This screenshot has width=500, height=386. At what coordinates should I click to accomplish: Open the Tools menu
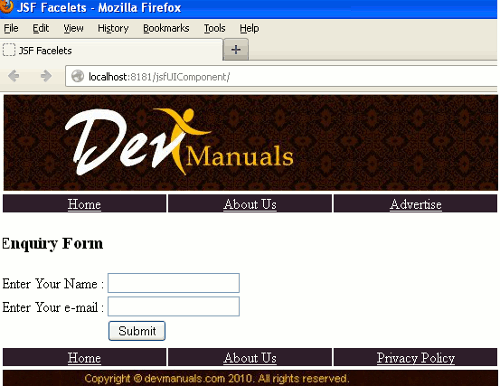click(x=214, y=28)
